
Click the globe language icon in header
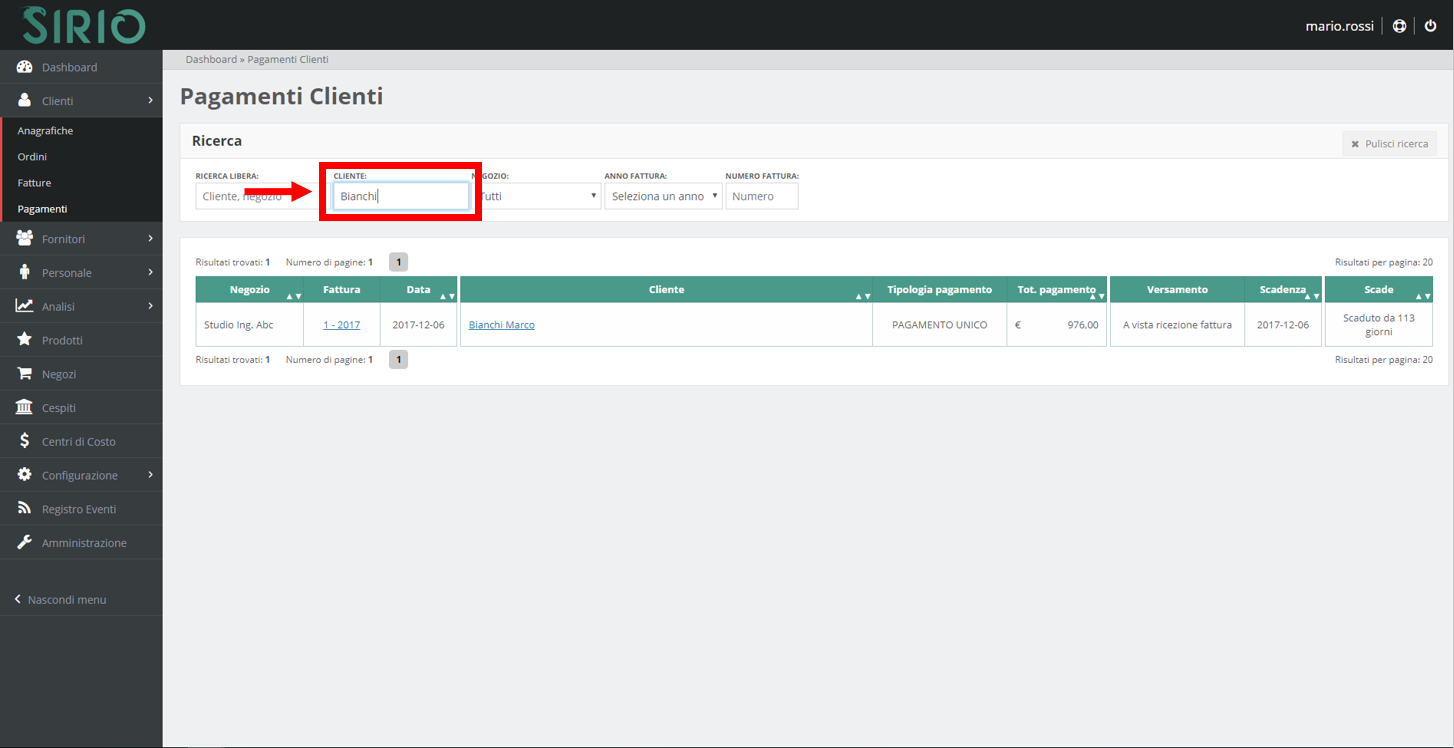click(x=1399, y=26)
